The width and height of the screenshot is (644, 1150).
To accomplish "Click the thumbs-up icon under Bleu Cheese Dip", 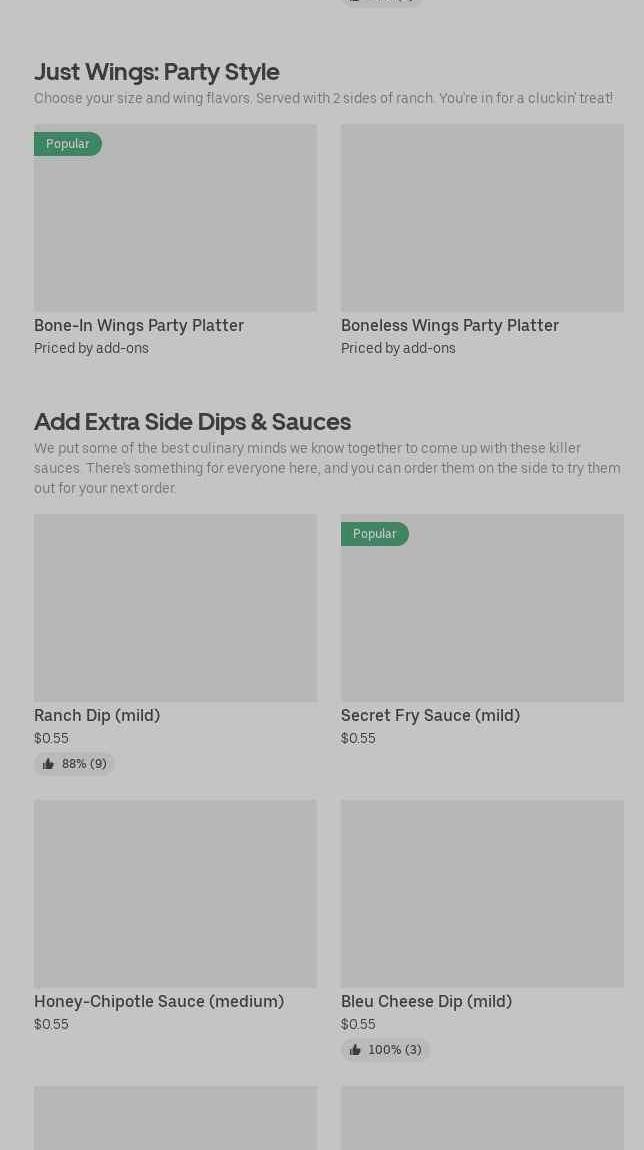I will pos(355,1050).
